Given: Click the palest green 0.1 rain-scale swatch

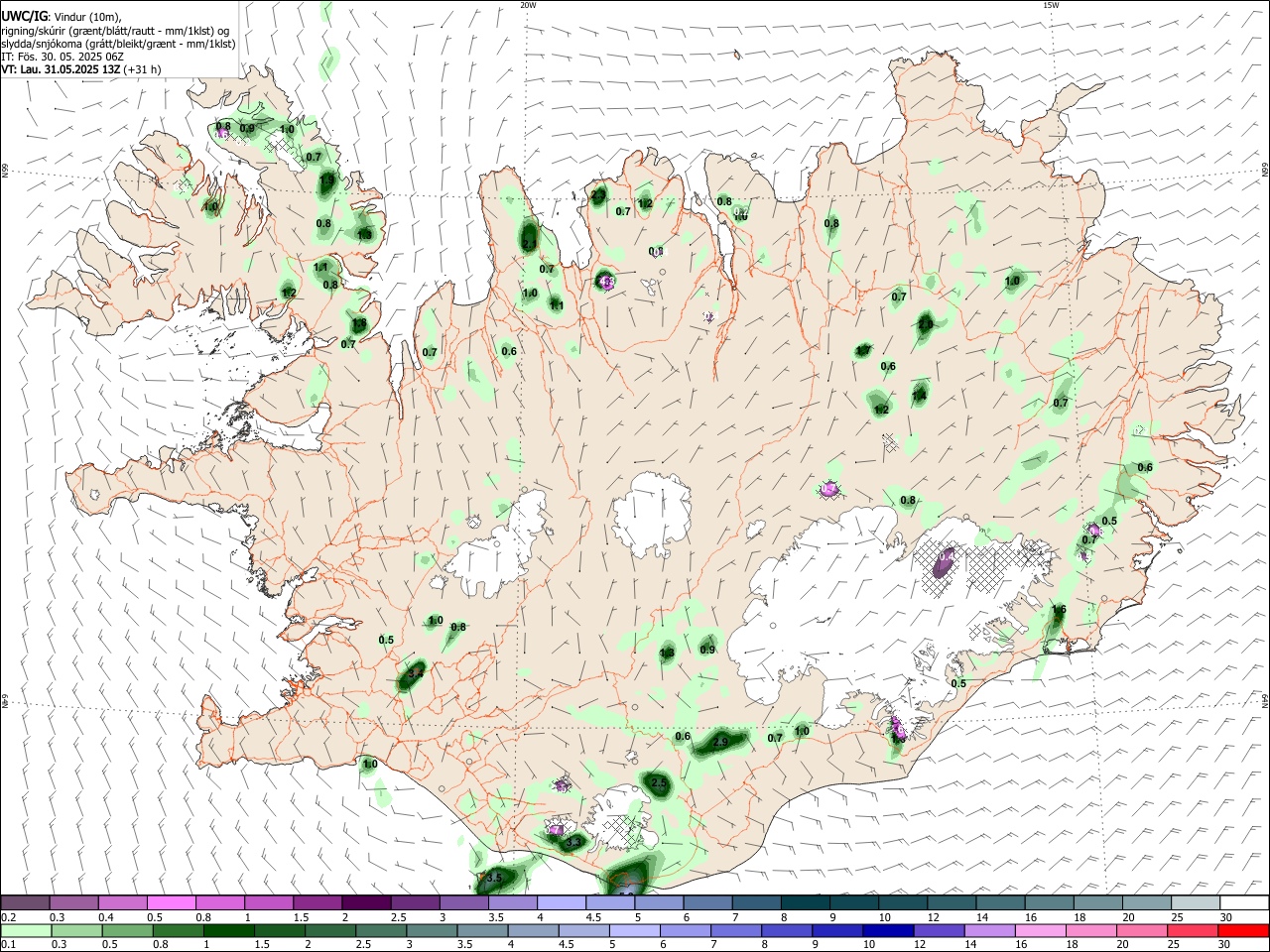Looking at the screenshot, I should (26, 930).
